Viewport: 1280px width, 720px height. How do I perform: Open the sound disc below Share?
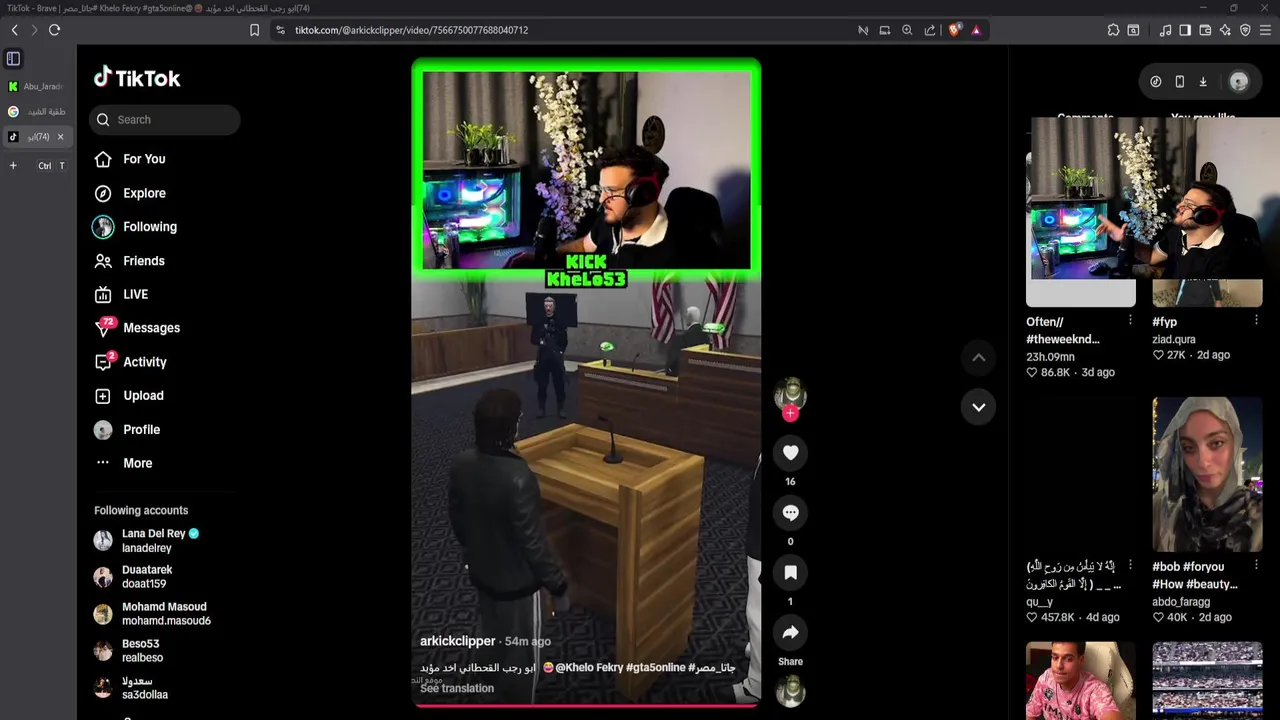(x=790, y=692)
